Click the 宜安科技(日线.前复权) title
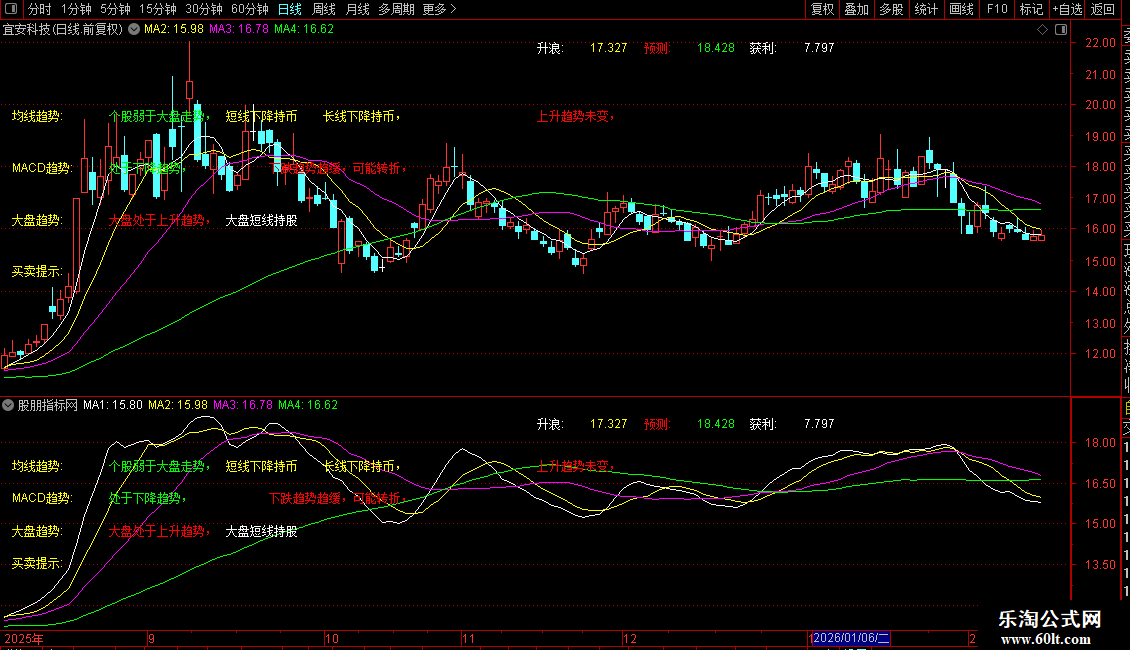This screenshot has width=1130, height=650. coord(63,30)
